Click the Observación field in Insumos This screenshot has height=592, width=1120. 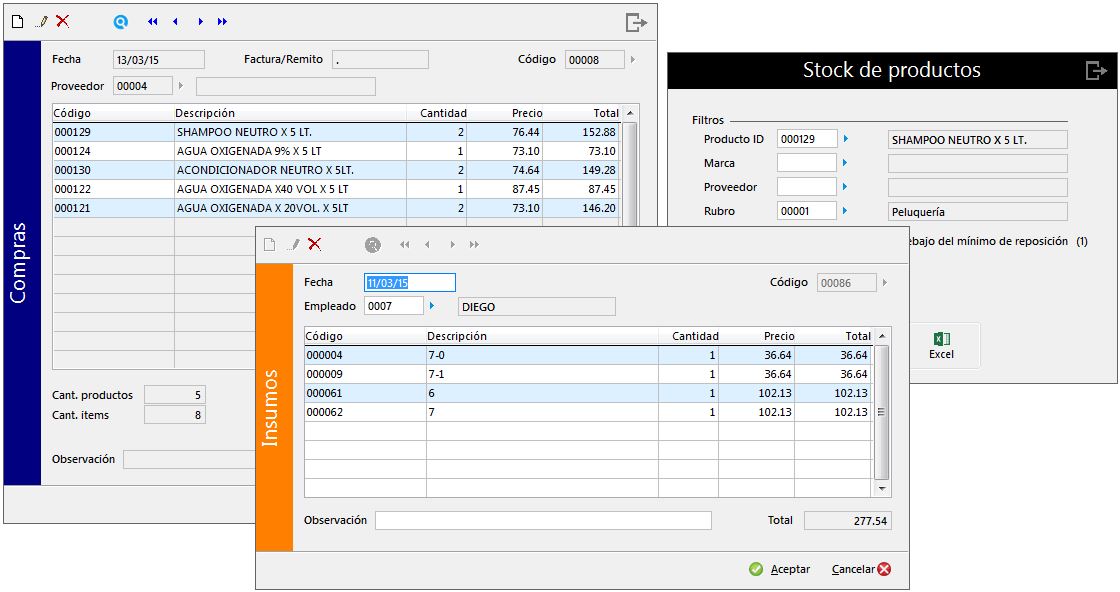pyautogui.click(x=542, y=520)
